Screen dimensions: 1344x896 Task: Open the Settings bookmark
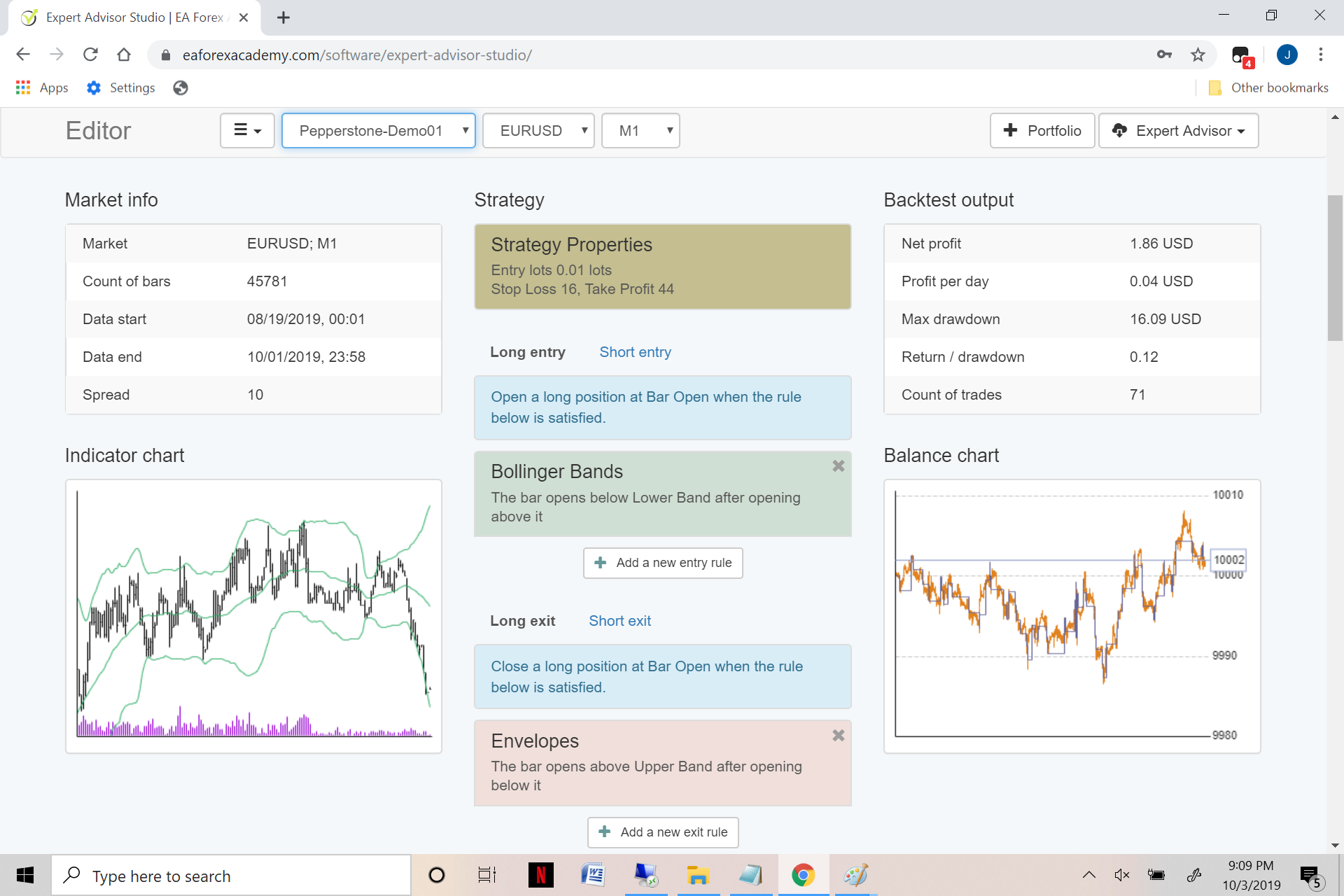pyautogui.click(x=121, y=87)
